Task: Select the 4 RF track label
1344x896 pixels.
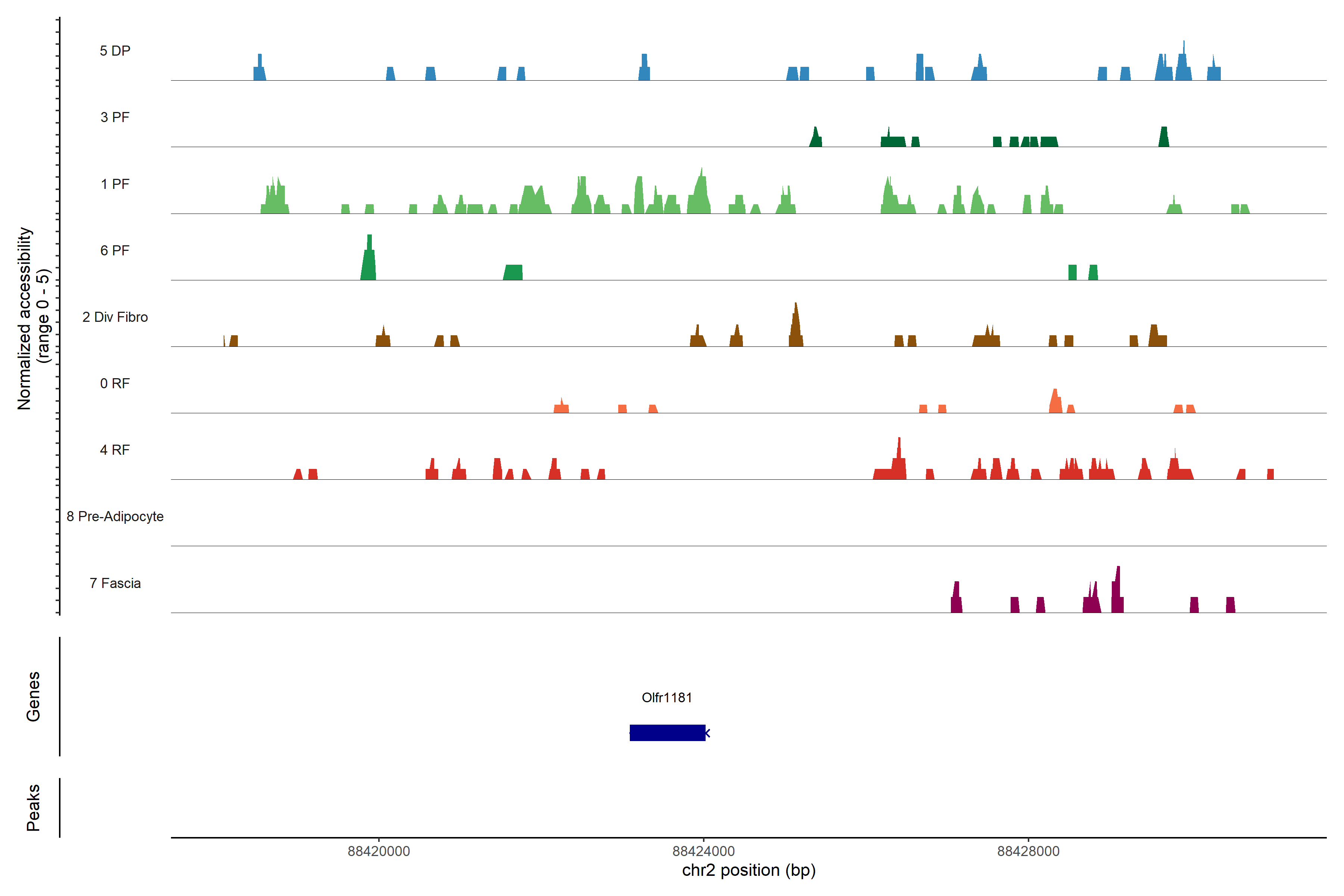Action: coord(115,450)
